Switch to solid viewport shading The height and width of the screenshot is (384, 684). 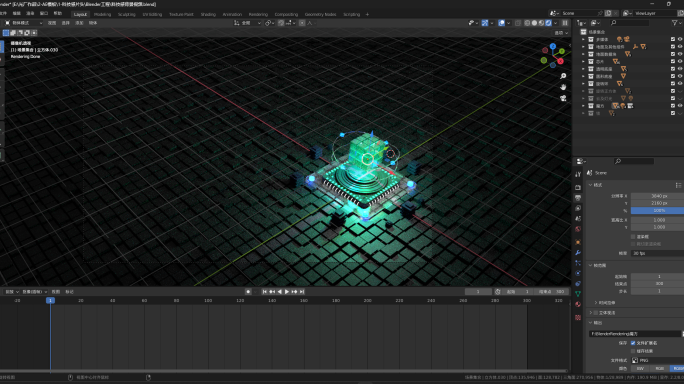pos(534,23)
